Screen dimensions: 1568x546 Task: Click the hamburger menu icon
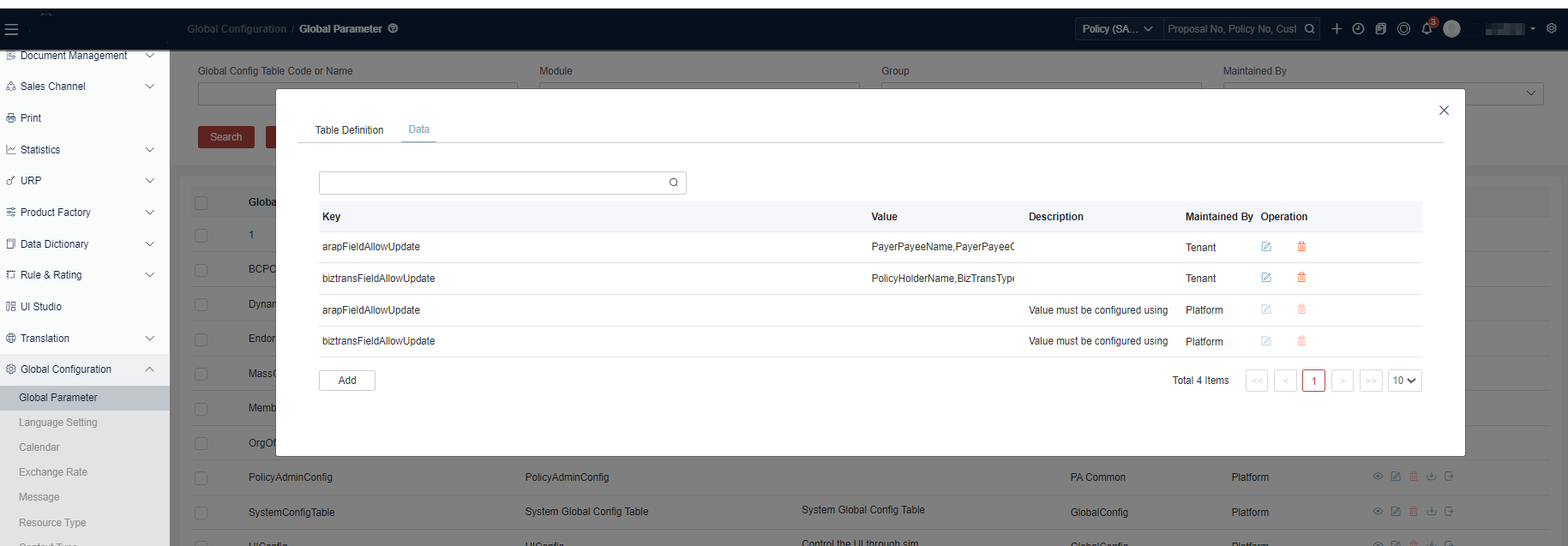tap(11, 29)
